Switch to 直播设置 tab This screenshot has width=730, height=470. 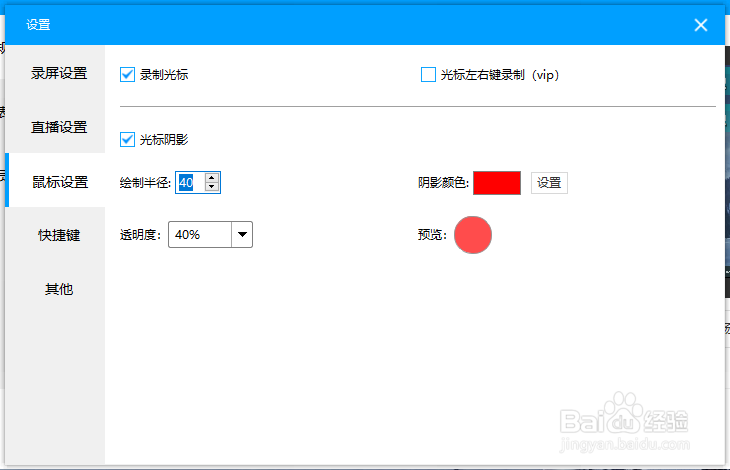click(x=59, y=127)
